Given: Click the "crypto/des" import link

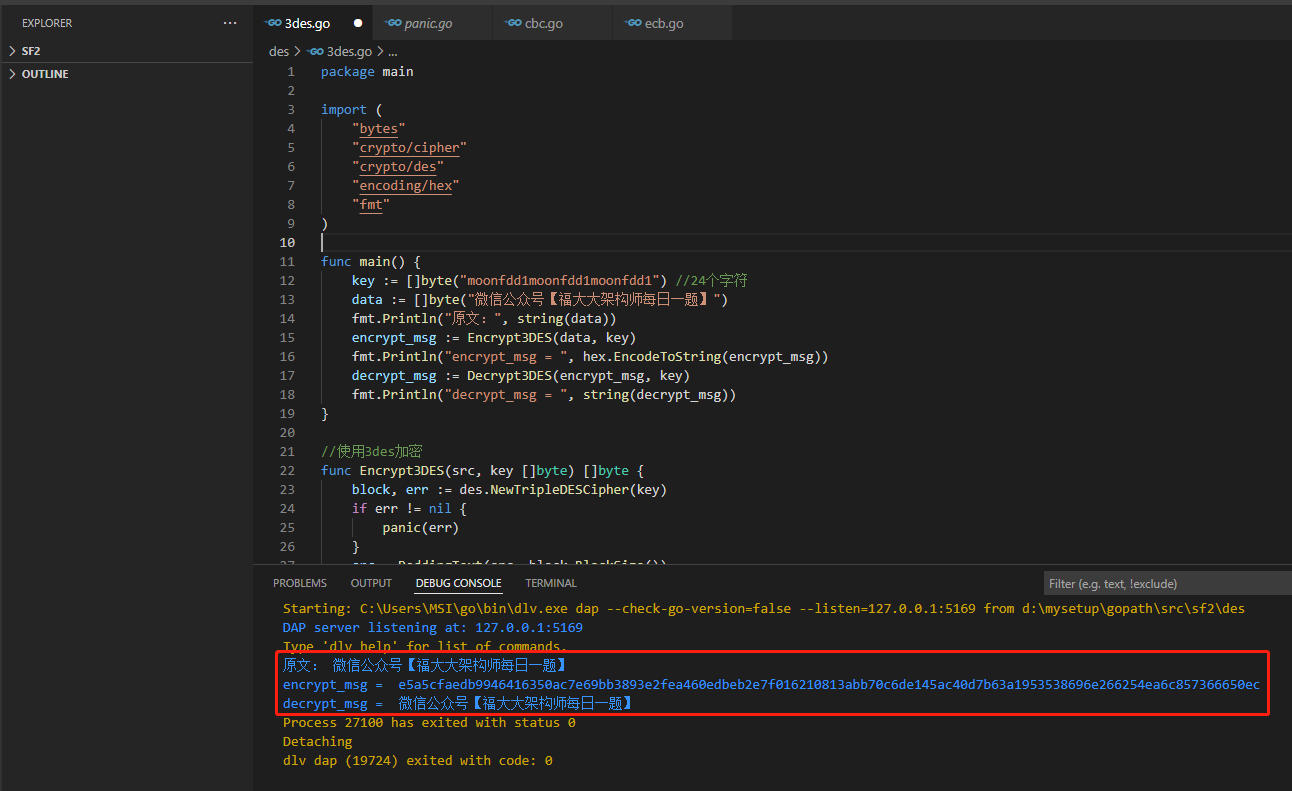Looking at the screenshot, I should click(398, 167).
